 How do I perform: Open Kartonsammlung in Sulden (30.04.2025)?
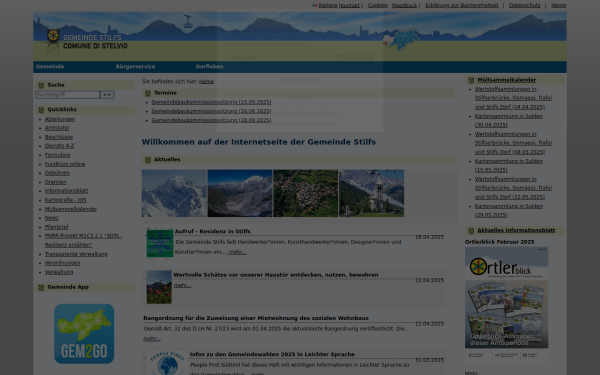click(x=509, y=121)
